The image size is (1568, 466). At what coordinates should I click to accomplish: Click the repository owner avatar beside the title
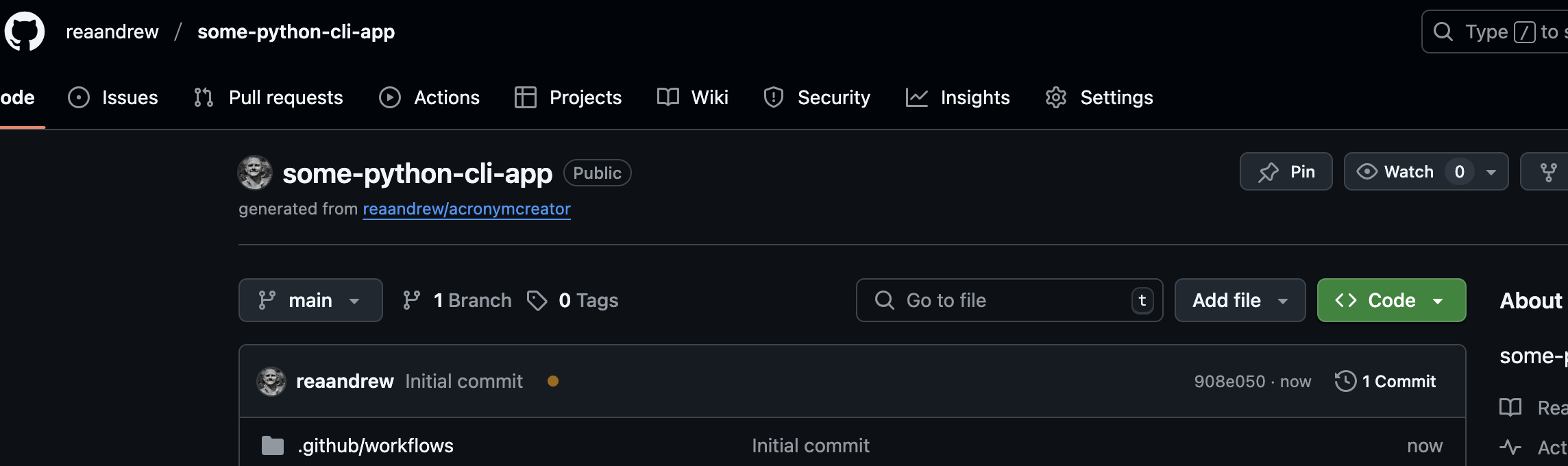point(255,173)
